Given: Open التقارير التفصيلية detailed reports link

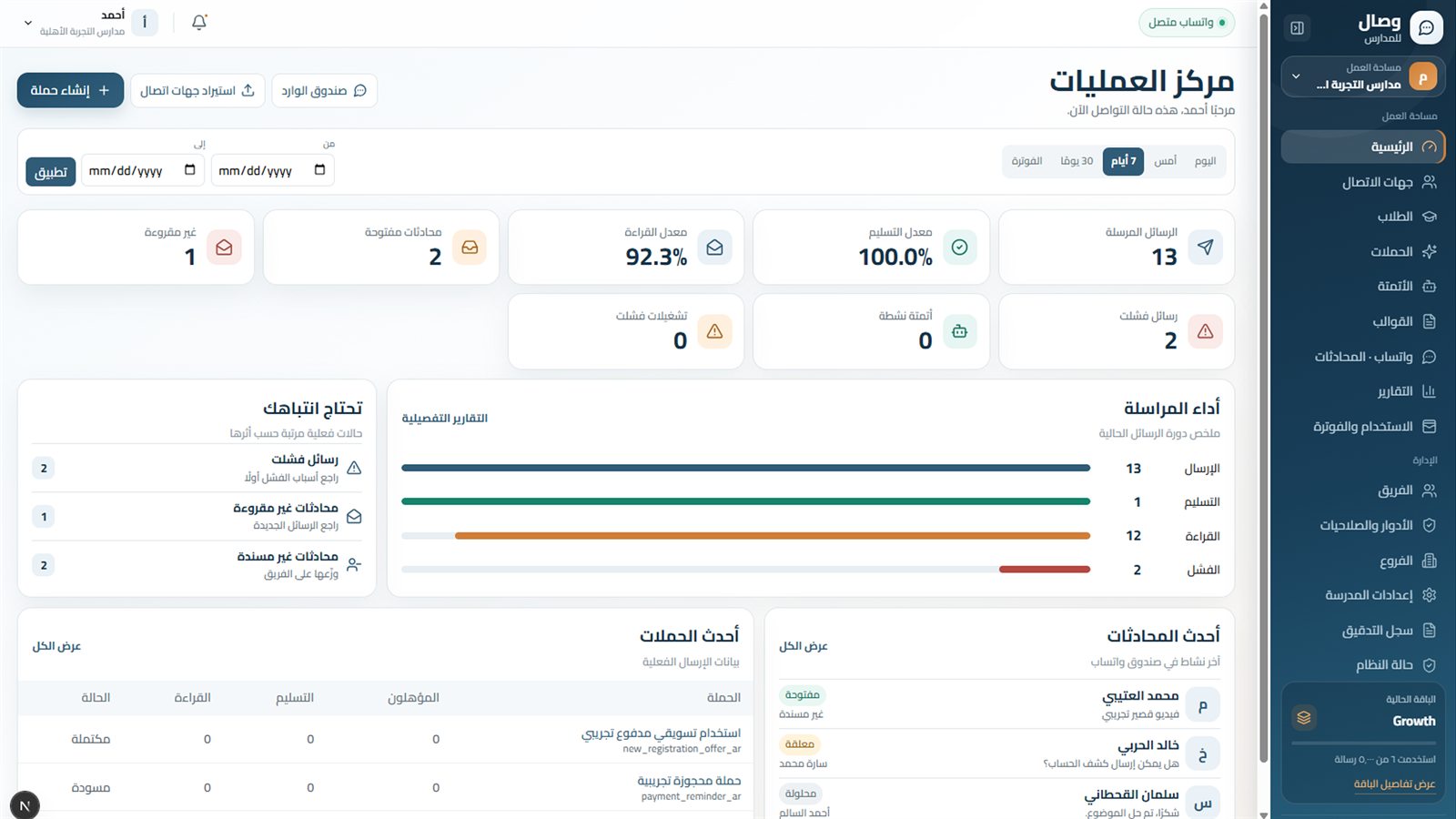Looking at the screenshot, I should [x=445, y=419].
